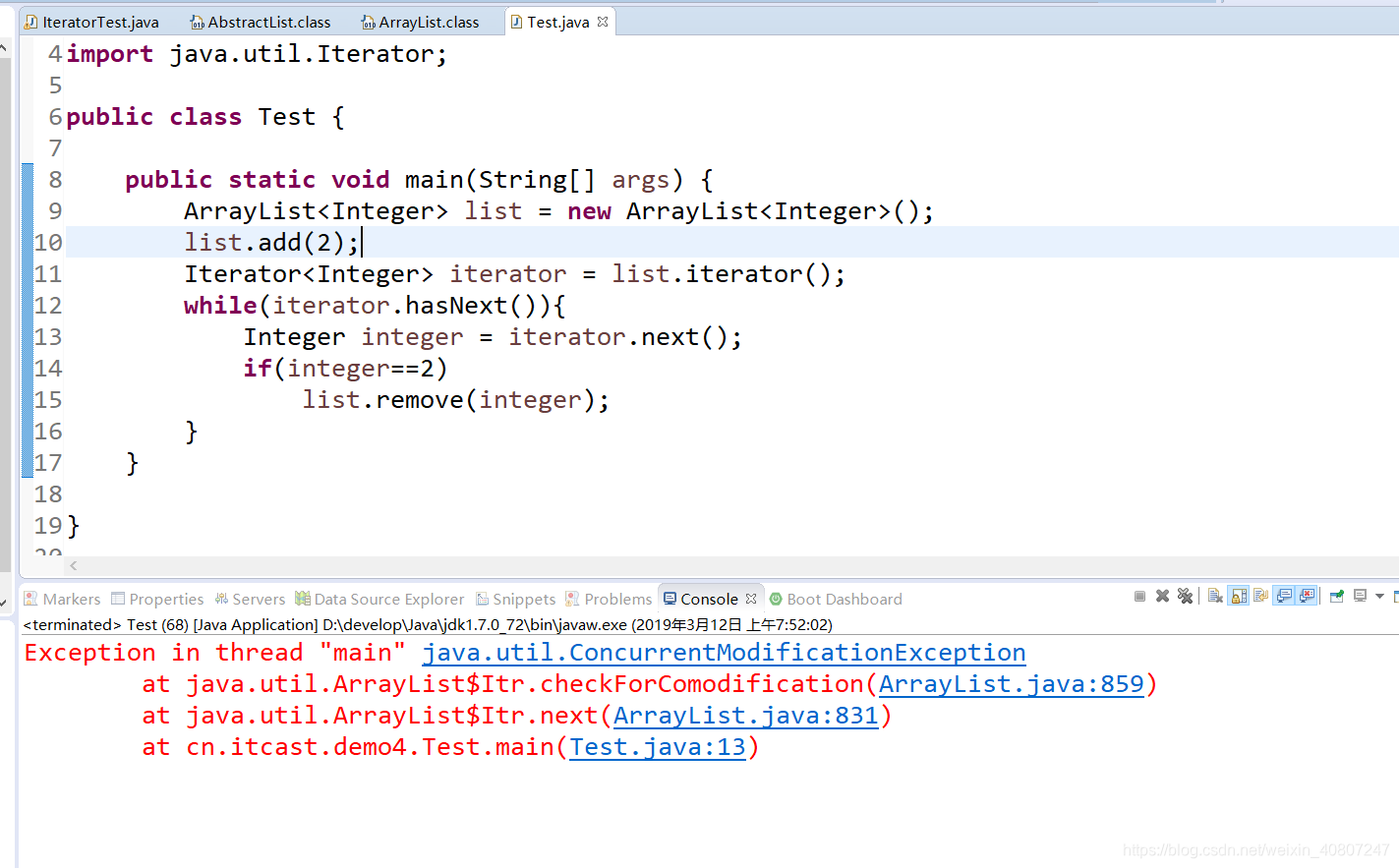
Task: Open the Display Selected Console dropdown arrow
Action: click(1379, 596)
